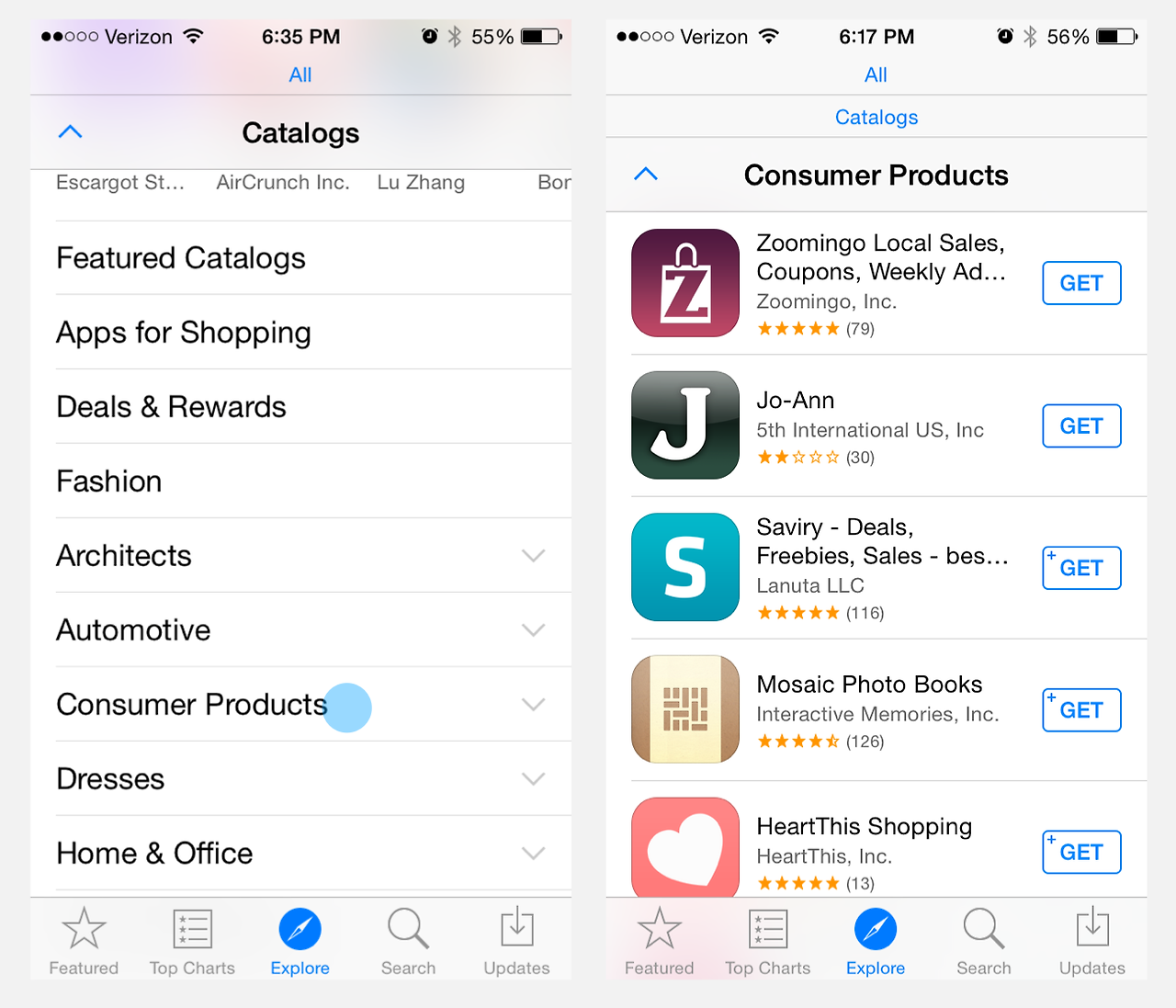Tap Updates icon in left phone
Image resolution: width=1176 pixels, height=1008 pixels.
(516, 928)
